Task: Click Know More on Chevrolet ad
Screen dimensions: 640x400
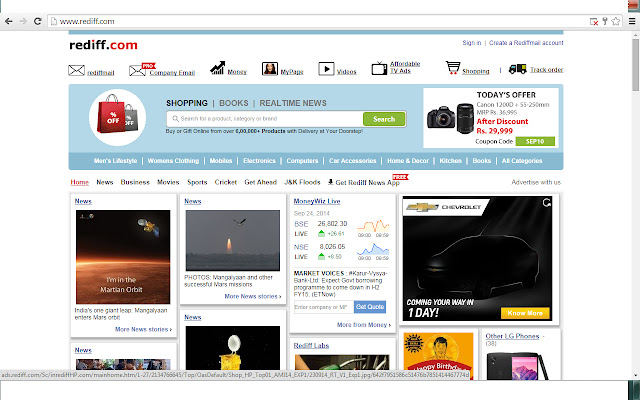Action: [525, 313]
